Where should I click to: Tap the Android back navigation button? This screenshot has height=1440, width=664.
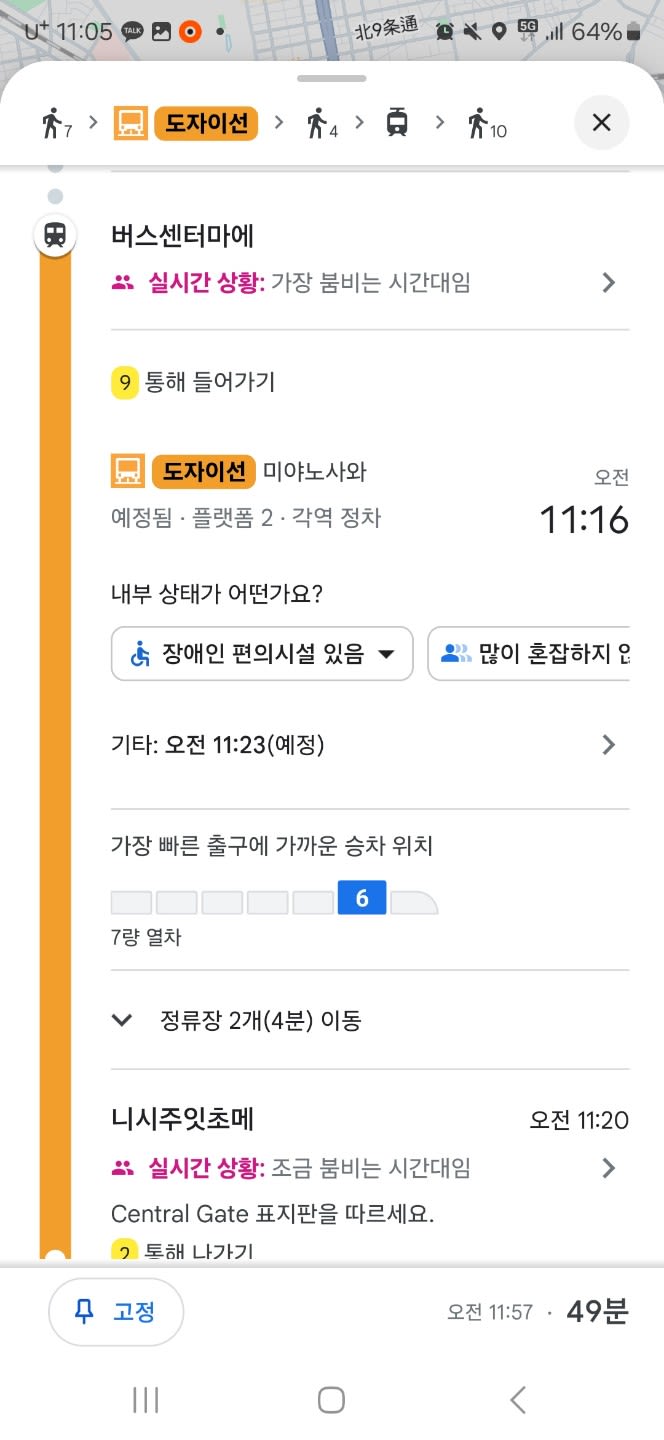[x=517, y=1400]
